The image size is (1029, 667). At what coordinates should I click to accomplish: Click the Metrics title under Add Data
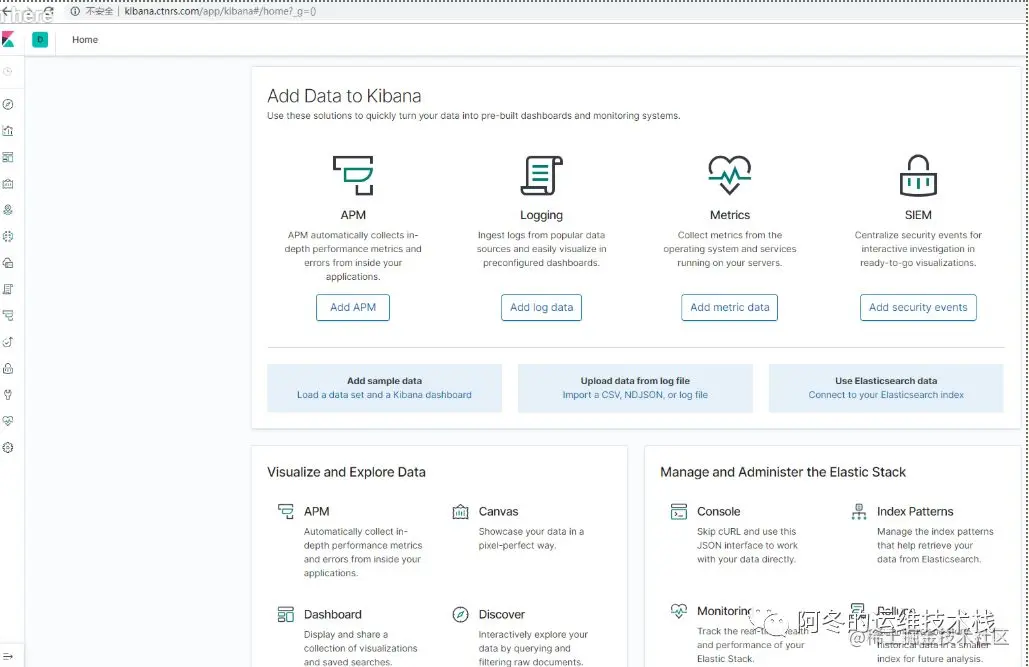(730, 215)
